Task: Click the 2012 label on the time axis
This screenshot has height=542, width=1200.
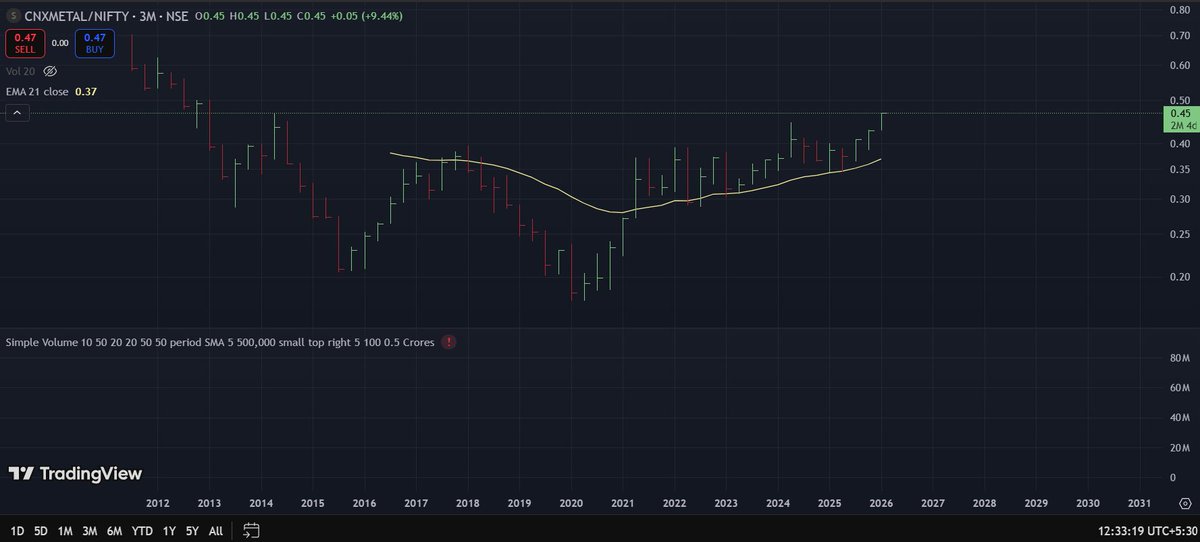Action: click(157, 503)
